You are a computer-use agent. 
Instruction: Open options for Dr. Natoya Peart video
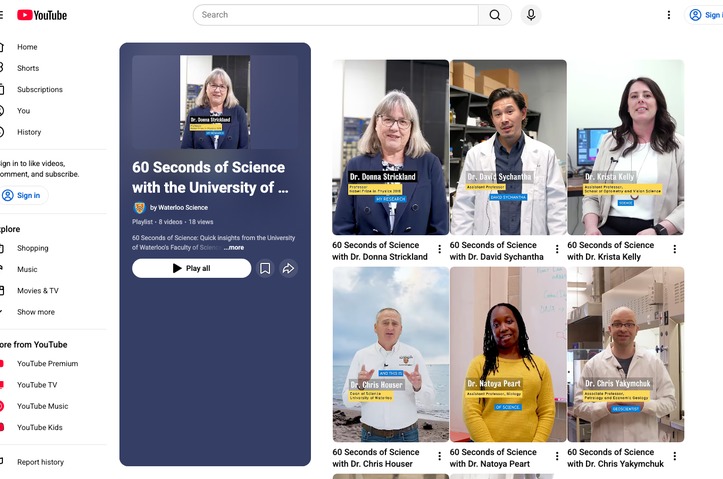point(557,456)
